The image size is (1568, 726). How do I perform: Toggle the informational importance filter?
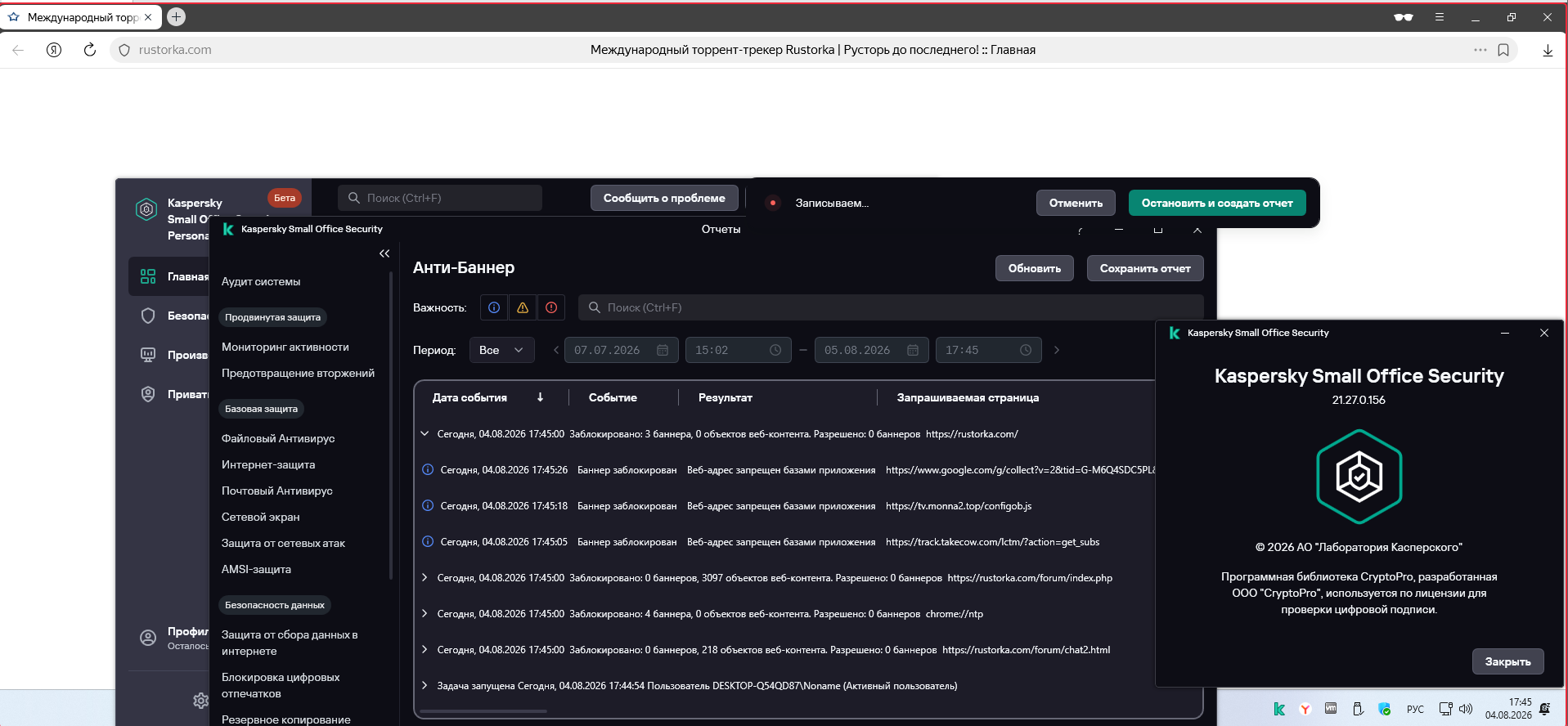click(494, 307)
